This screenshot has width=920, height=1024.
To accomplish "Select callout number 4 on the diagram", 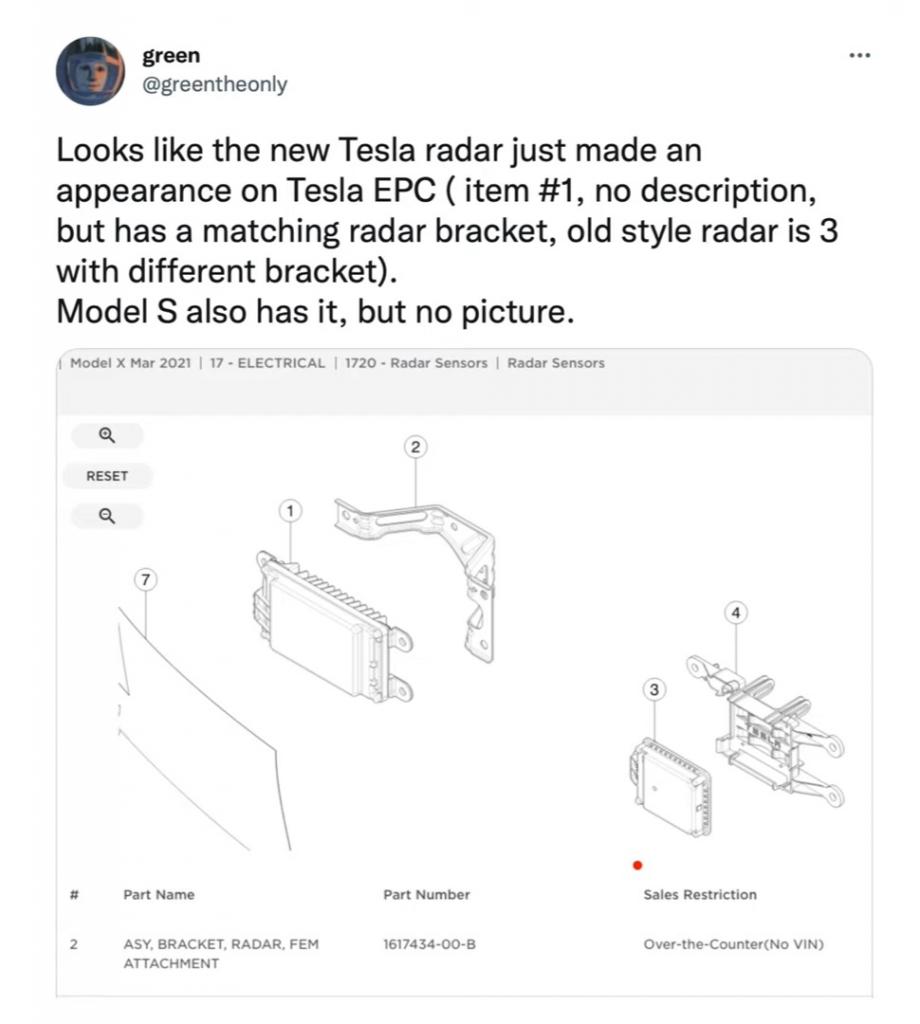I will tap(737, 612).
